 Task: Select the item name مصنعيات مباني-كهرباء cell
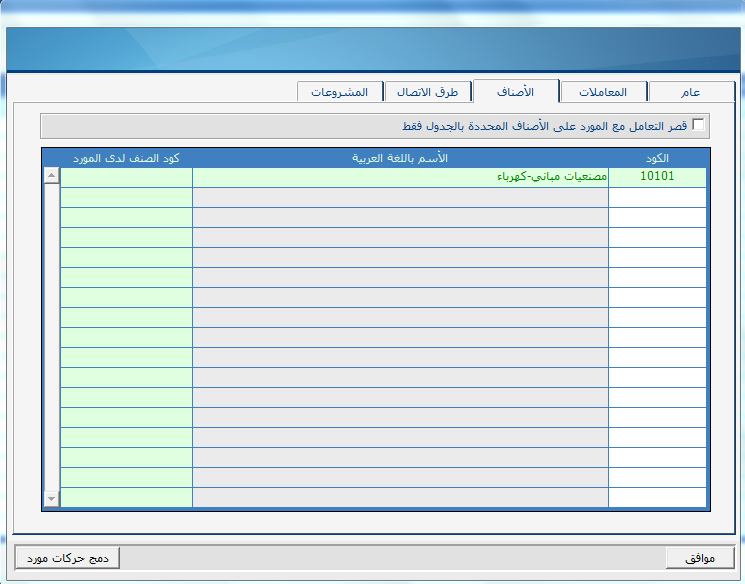coord(400,177)
